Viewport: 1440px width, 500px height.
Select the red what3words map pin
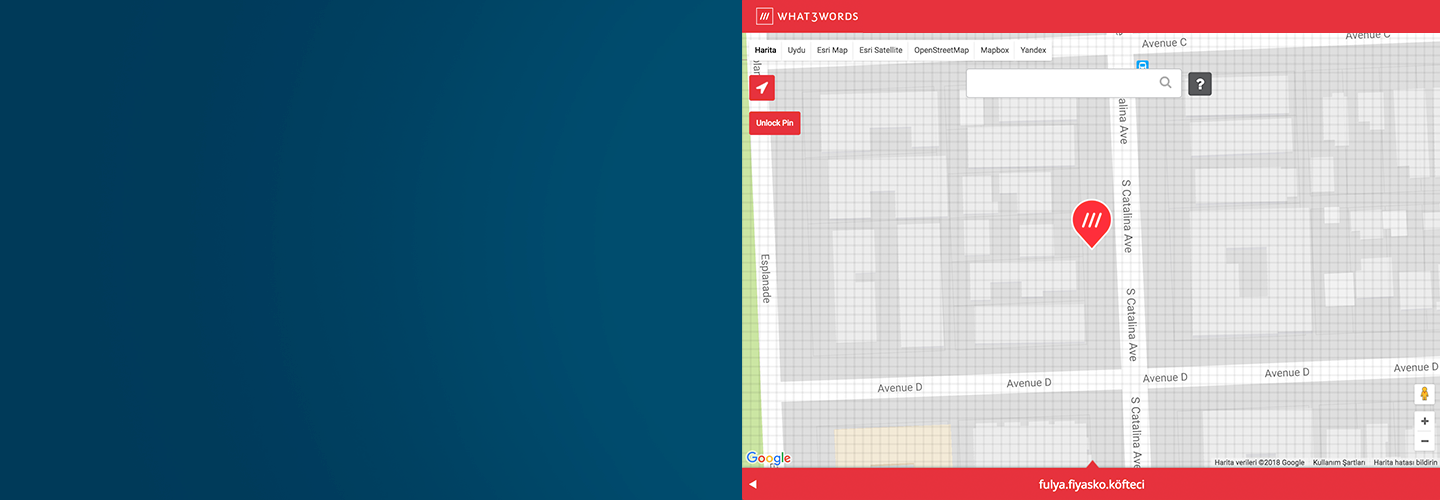(x=1091, y=221)
